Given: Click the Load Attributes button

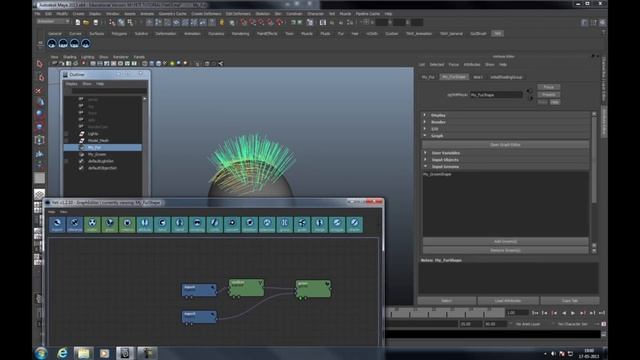Looking at the screenshot, I should tap(508, 301).
